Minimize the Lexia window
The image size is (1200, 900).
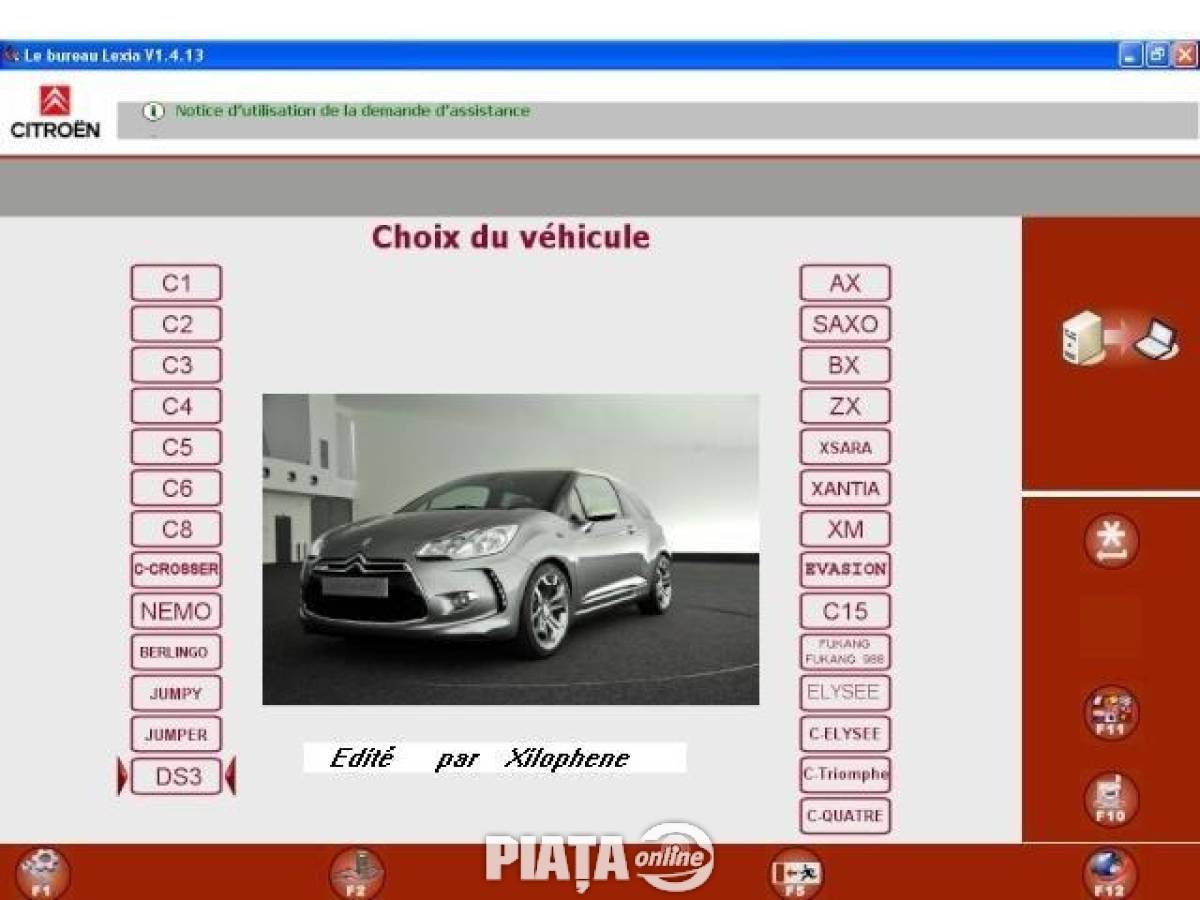click(1130, 55)
